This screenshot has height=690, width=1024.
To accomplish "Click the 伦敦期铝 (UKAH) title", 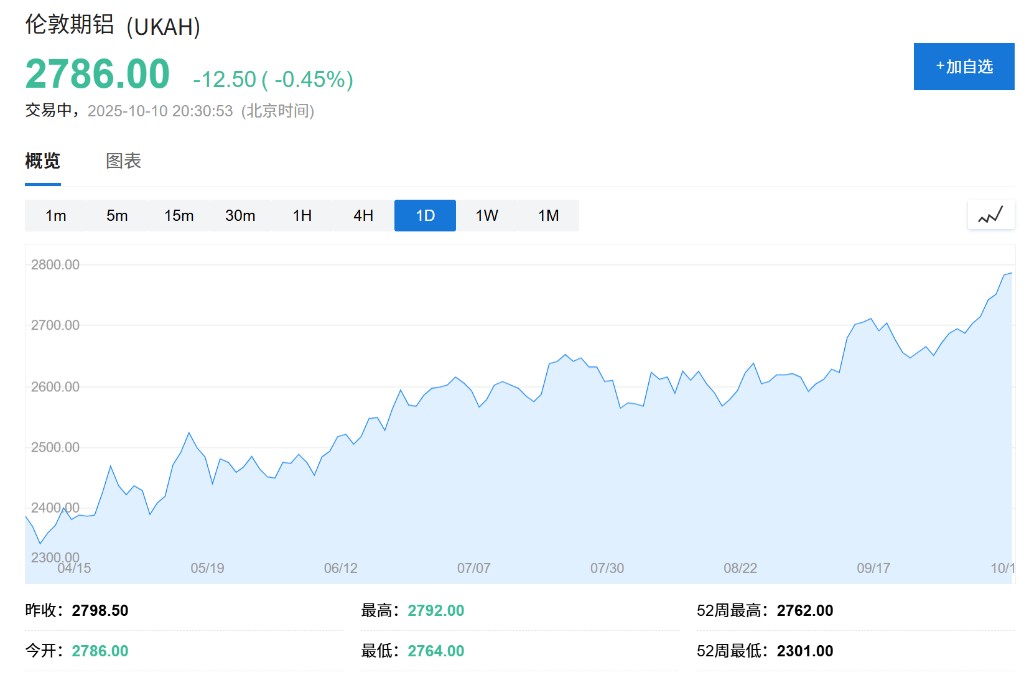I will point(113,27).
